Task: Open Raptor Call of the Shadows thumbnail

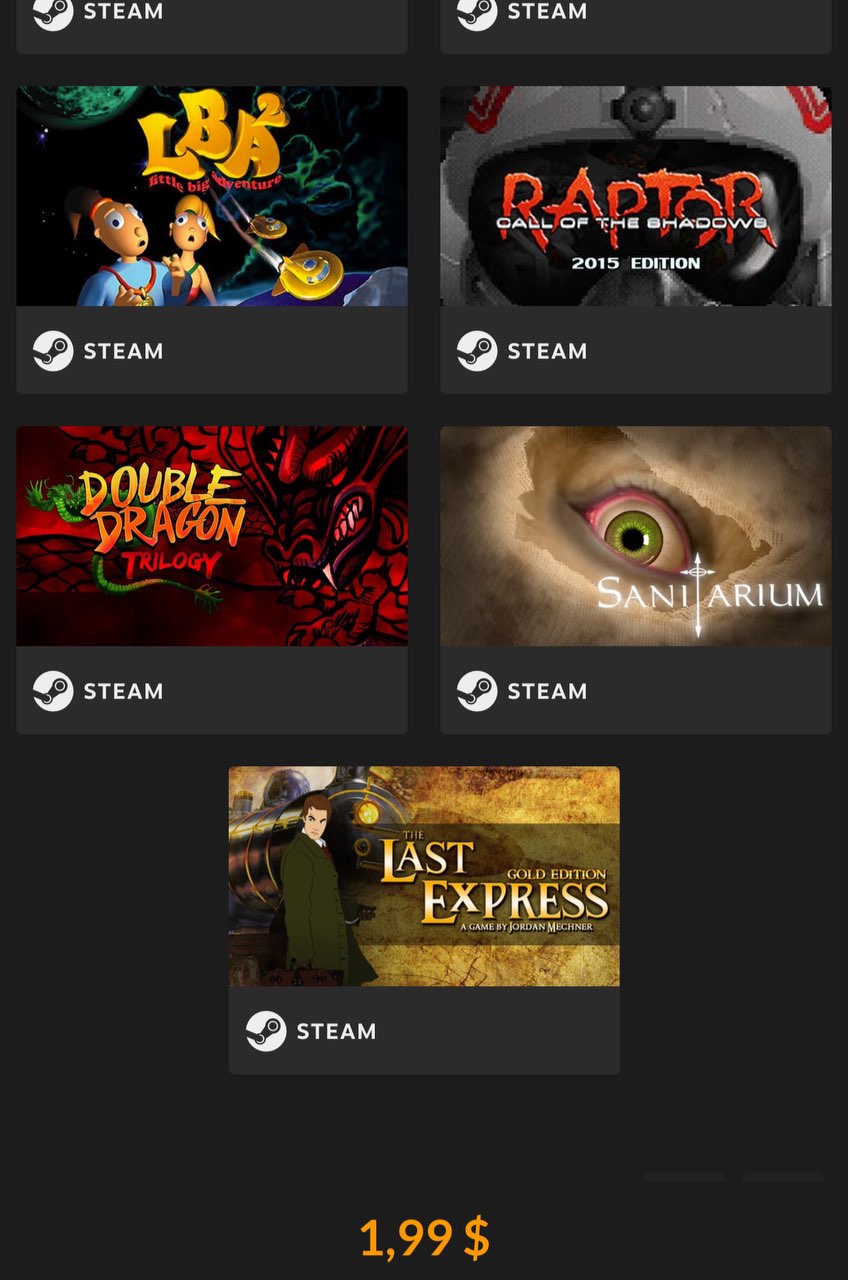Action: [x=636, y=196]
